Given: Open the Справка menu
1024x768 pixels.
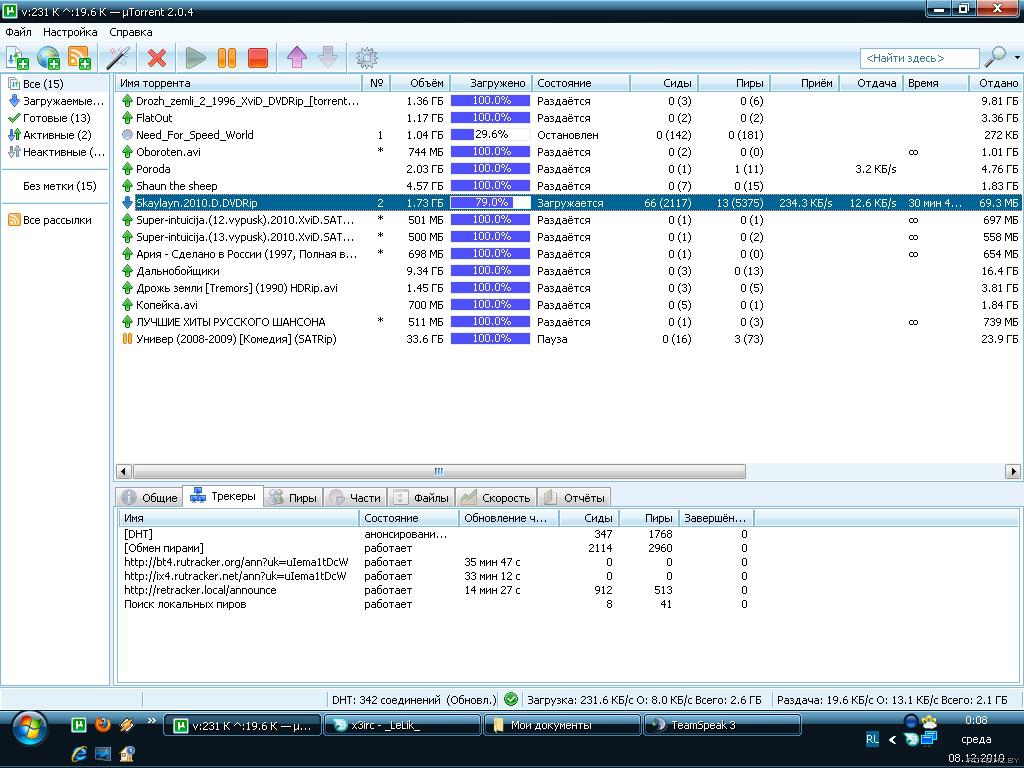Looking at the screenshot, I should tap(131, 32).
